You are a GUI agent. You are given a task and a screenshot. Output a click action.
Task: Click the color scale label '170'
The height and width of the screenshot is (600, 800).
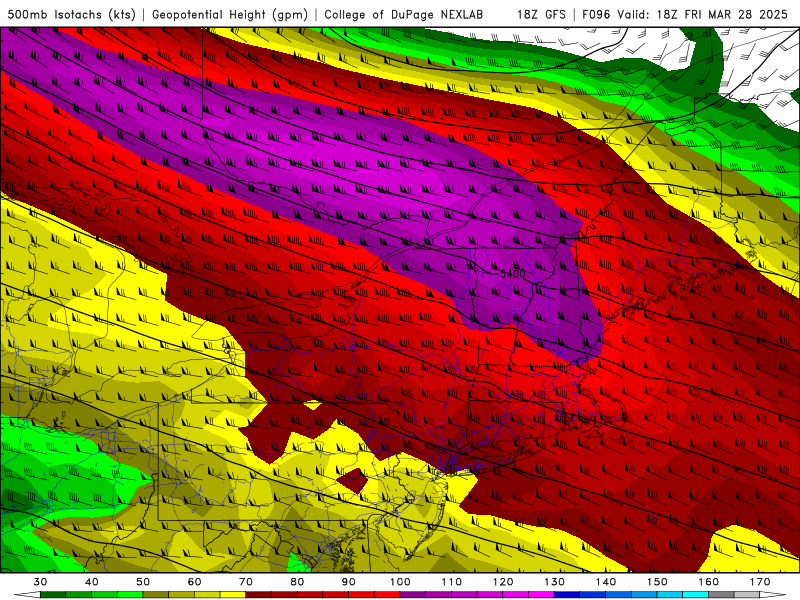pyautogui.click(x=760, y=582)
